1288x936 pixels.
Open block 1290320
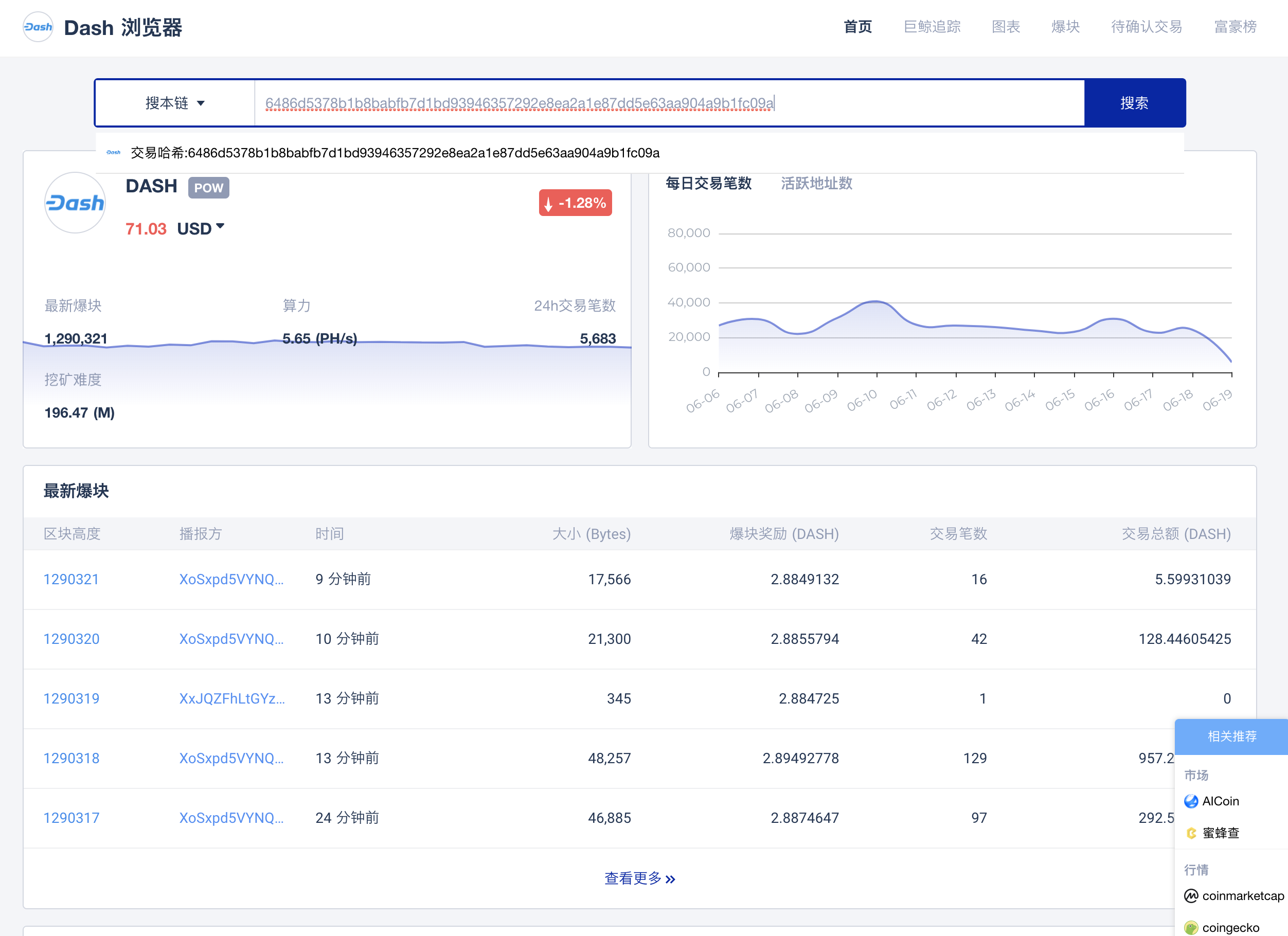71,639
